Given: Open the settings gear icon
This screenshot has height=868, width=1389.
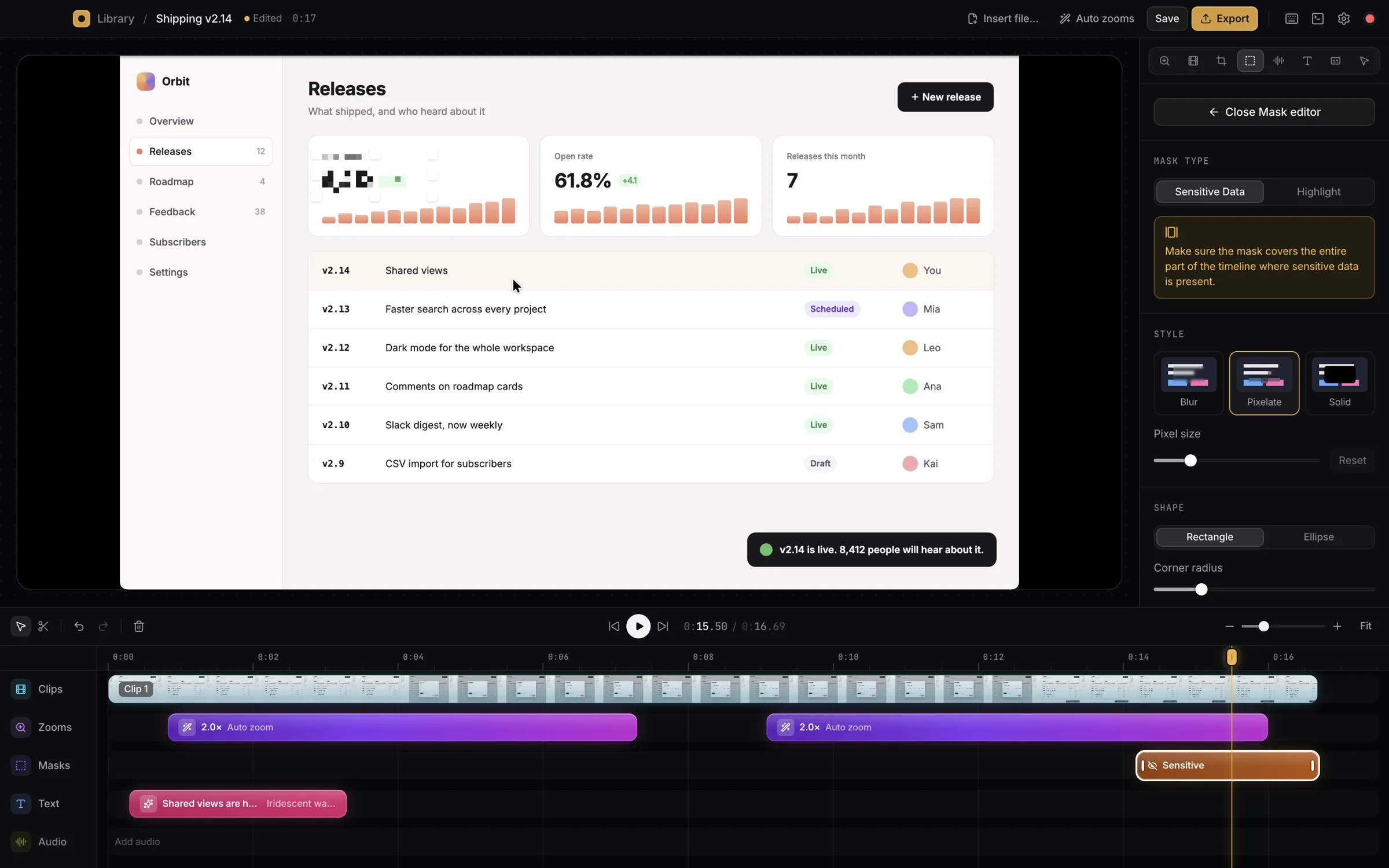Looking at the screenshot, I should [1343, 19].
